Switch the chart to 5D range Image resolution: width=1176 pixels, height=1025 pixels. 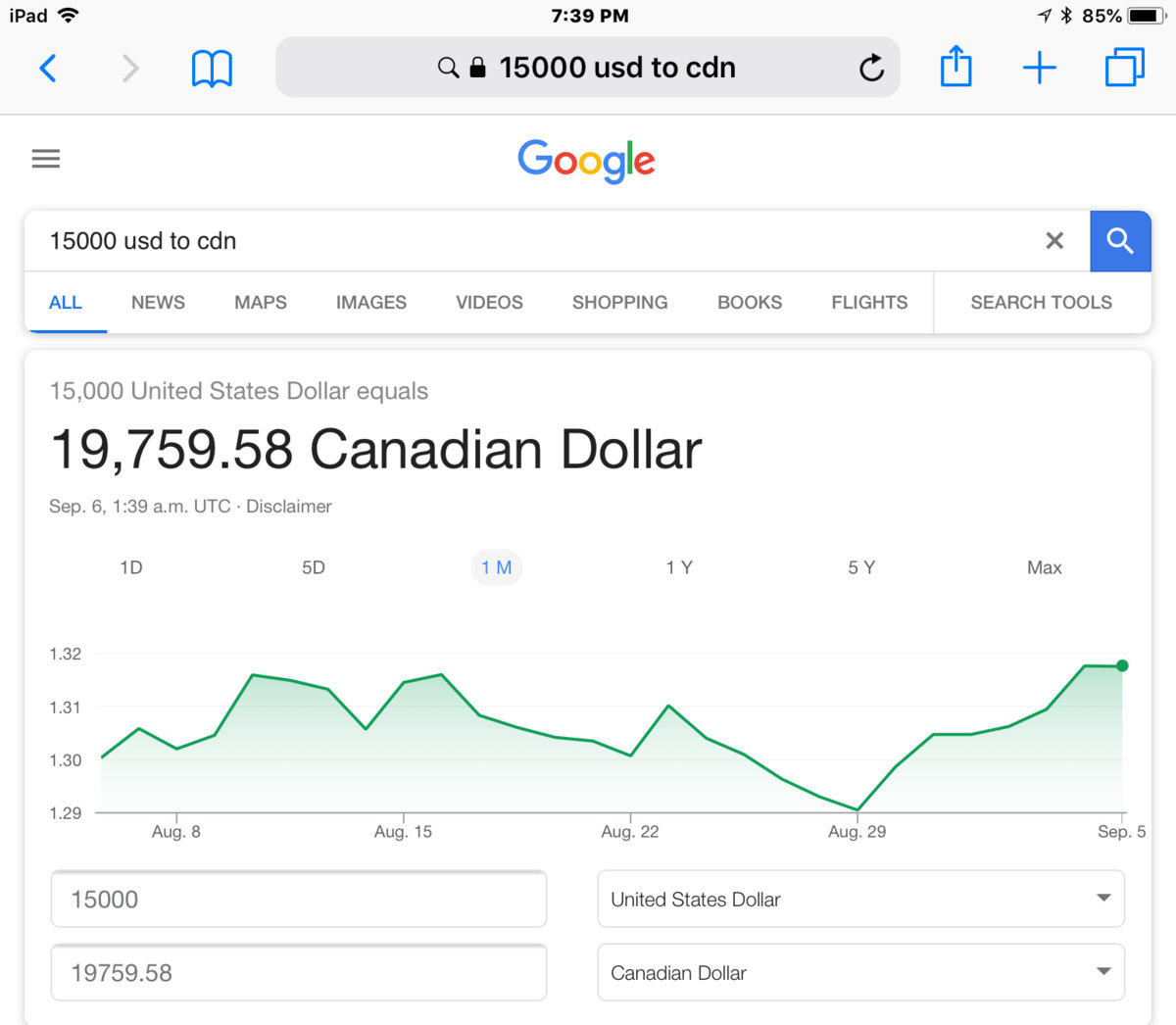pos(314,567)
